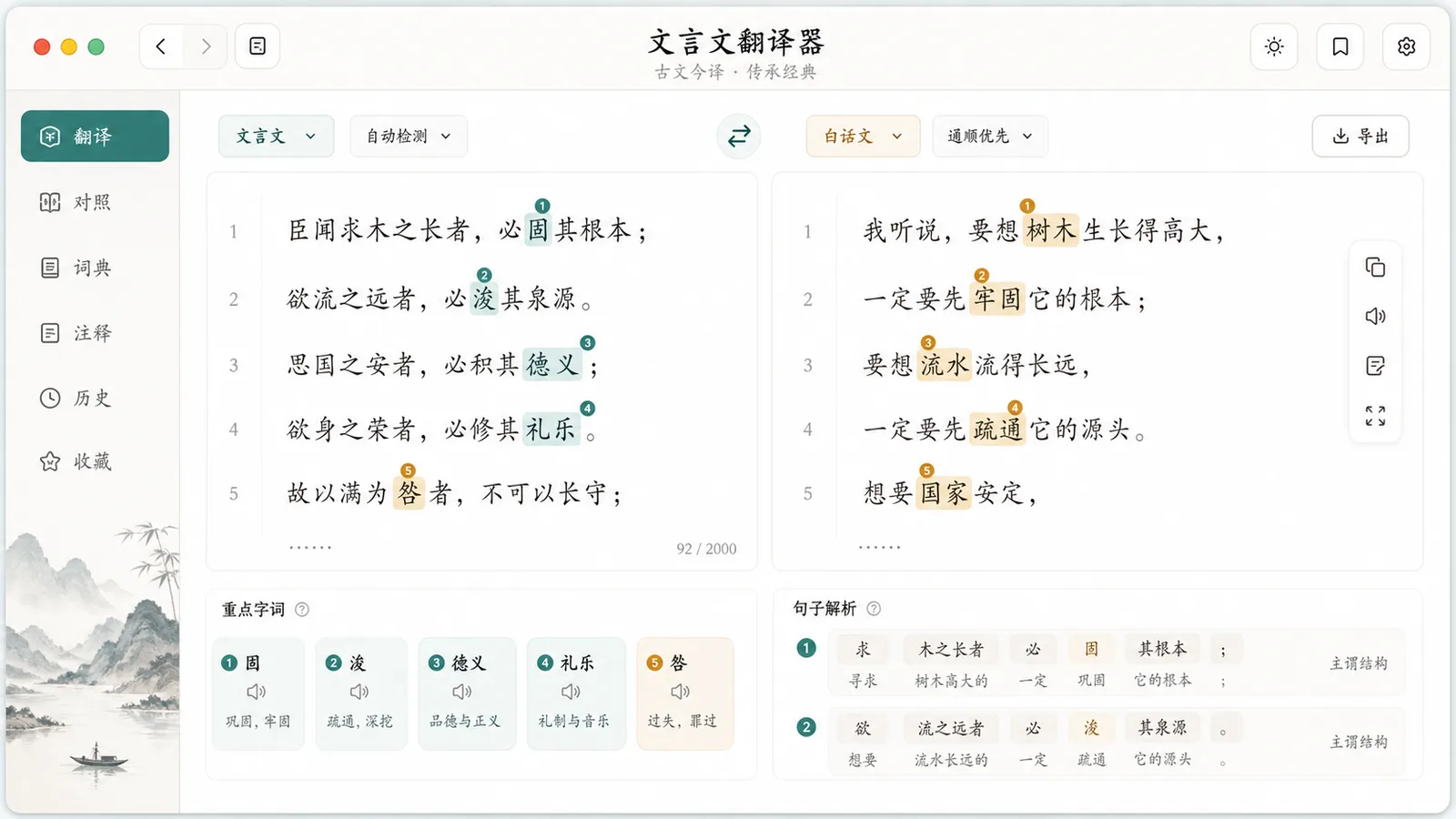Play pronunciation of 浚 keyword card
Viewport: 1456px width, 819px height.
coord(359,692)
